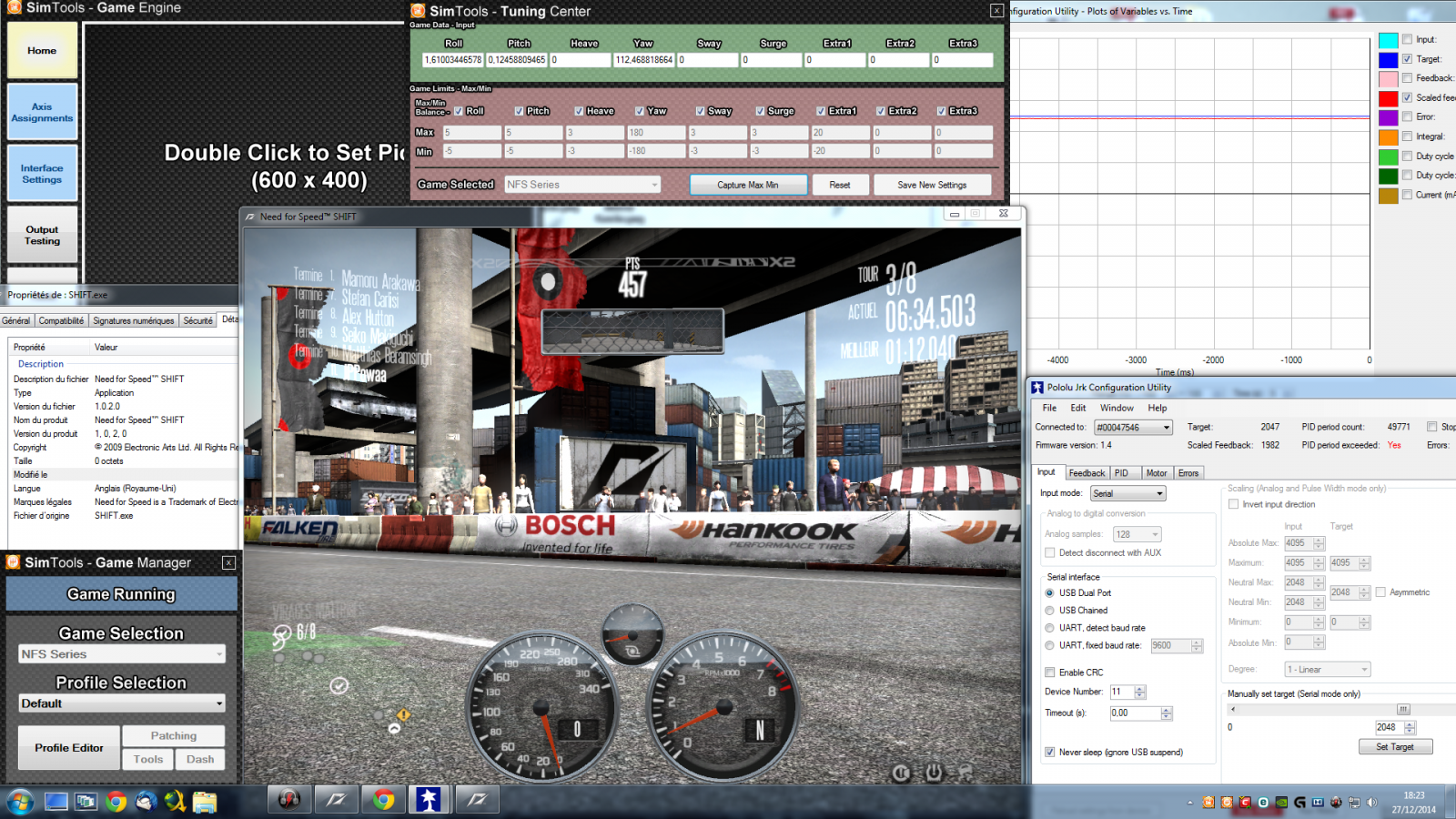Click the Set Target button
Viewport: 1456px width, 819px height.
(1395, 746)
